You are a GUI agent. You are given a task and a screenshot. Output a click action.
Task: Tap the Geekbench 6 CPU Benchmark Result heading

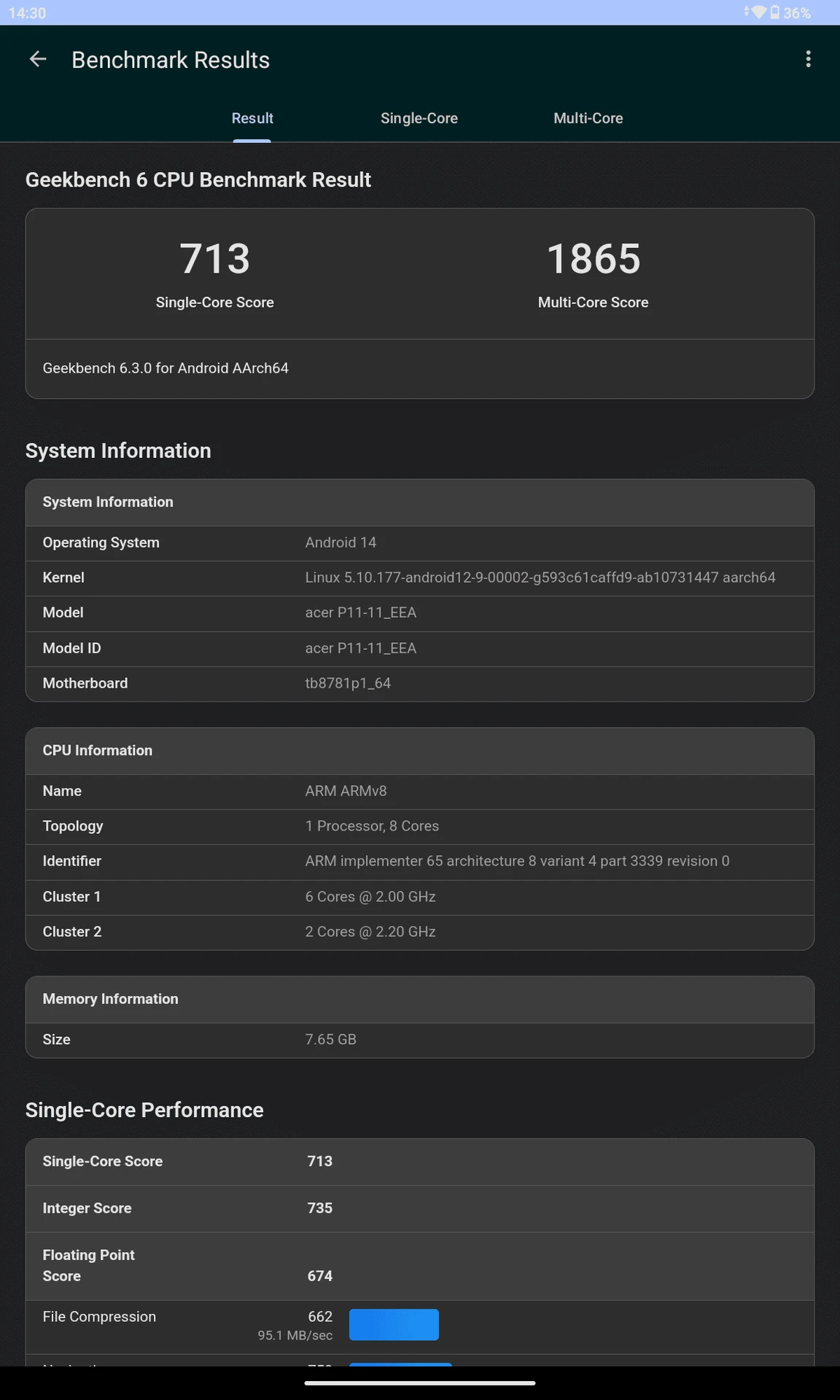(198, 179)
